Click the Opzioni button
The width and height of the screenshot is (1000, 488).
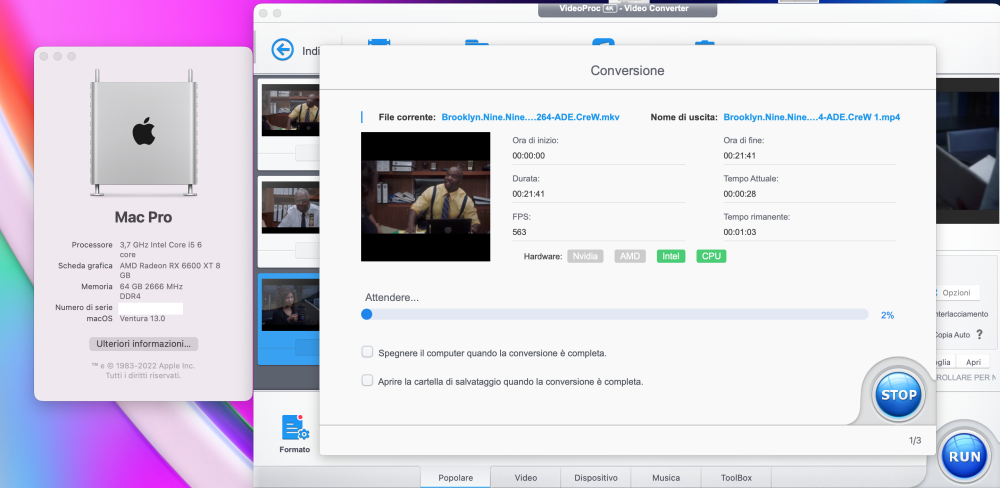(x=955, y=293)
